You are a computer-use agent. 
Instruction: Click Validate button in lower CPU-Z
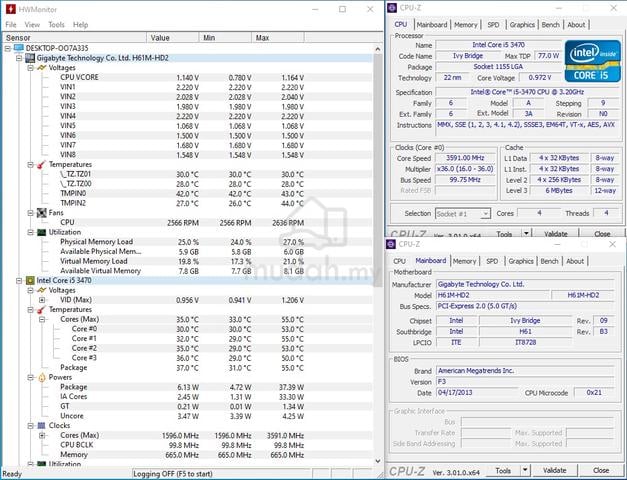pos(555,470)
